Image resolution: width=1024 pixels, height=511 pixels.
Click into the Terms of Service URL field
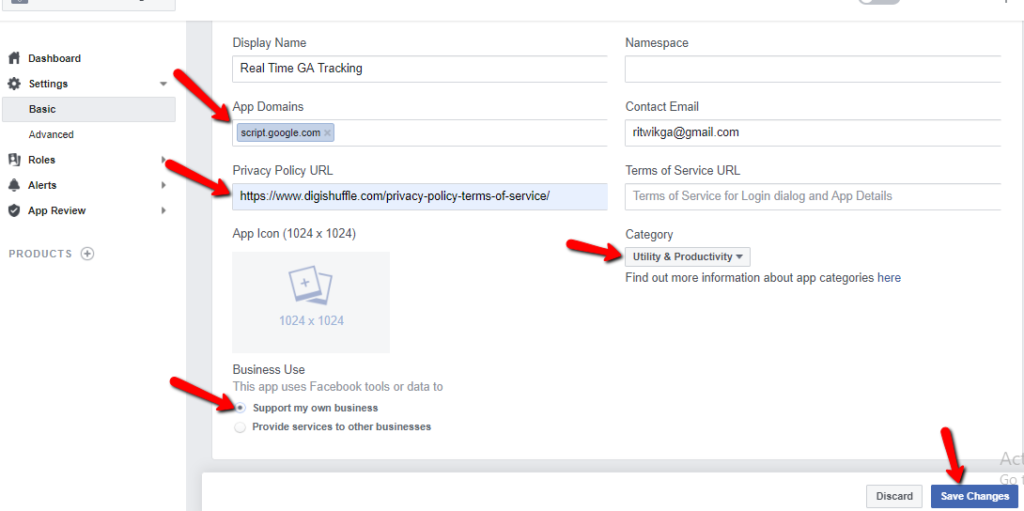coord(813,196)
